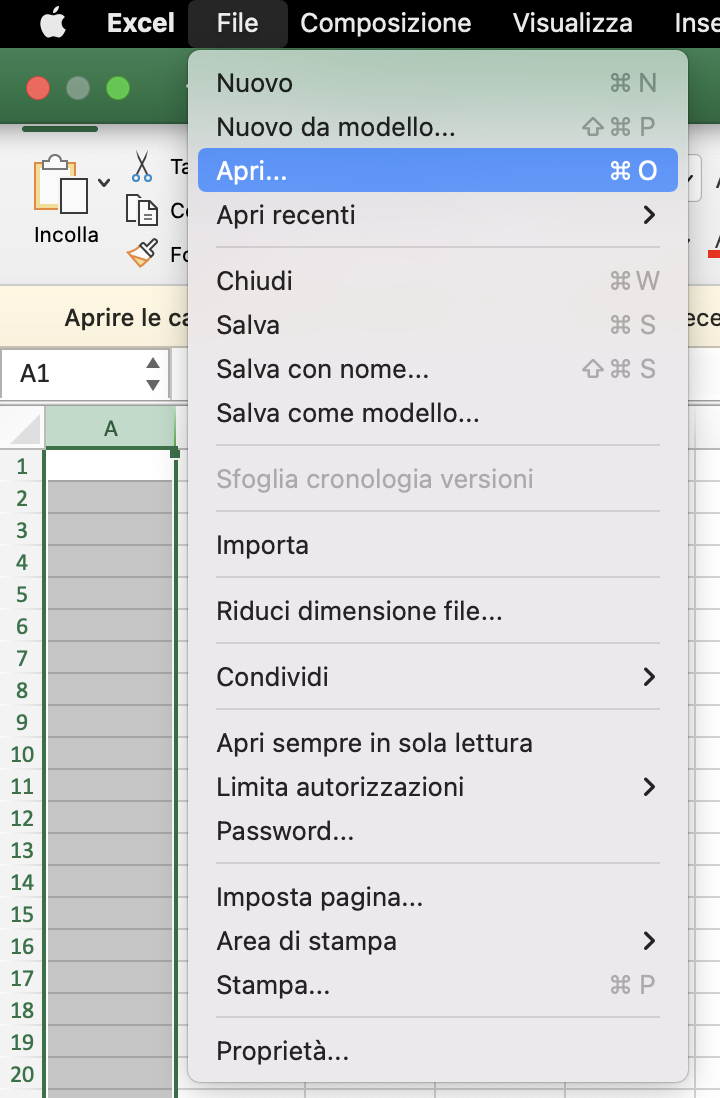Image resolution: width=720 pixels, height=1098 pixels.
Task: Close the File menu in menu bar
Action: [237, 23]
